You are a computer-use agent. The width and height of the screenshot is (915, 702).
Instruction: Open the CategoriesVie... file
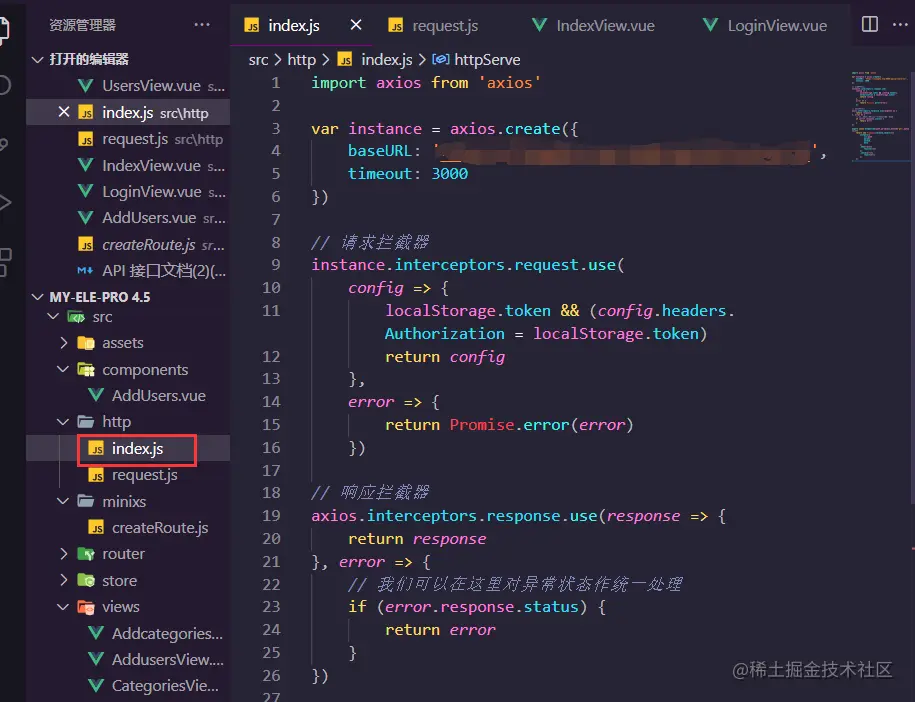pyautogui.click(x=128, y=686)
